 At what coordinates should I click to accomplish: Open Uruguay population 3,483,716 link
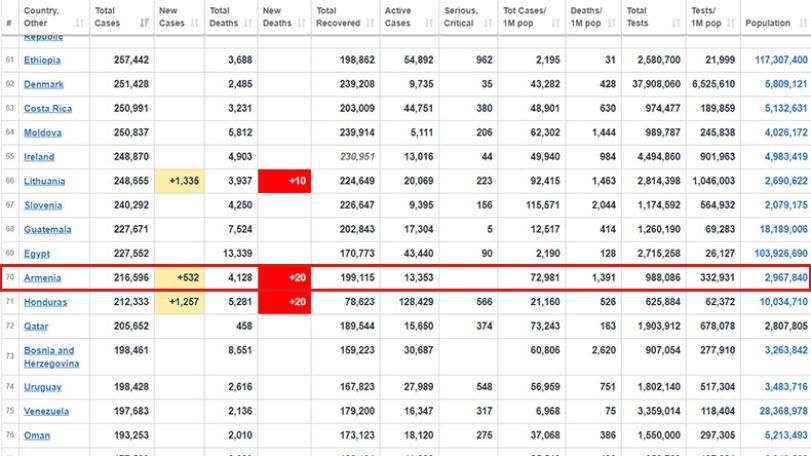(x=786, y=387)
